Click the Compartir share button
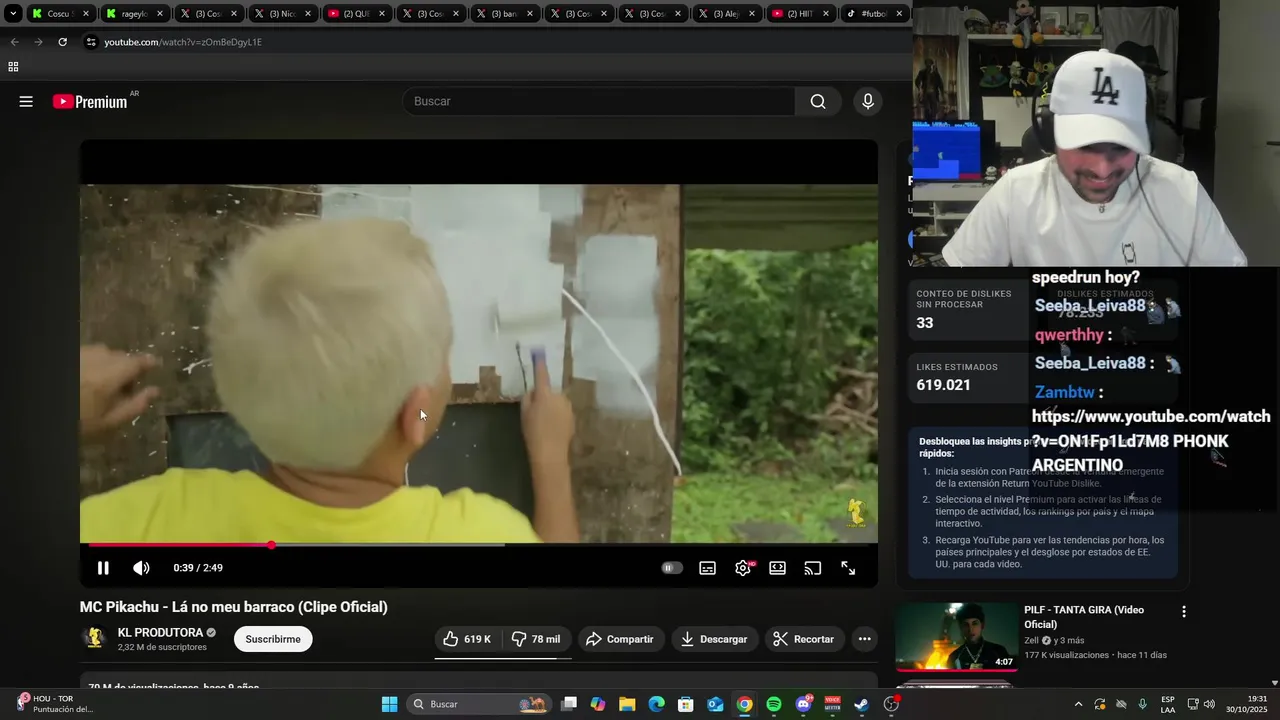Viewport: 1280px width, 720px height. (x=620, y=639)
